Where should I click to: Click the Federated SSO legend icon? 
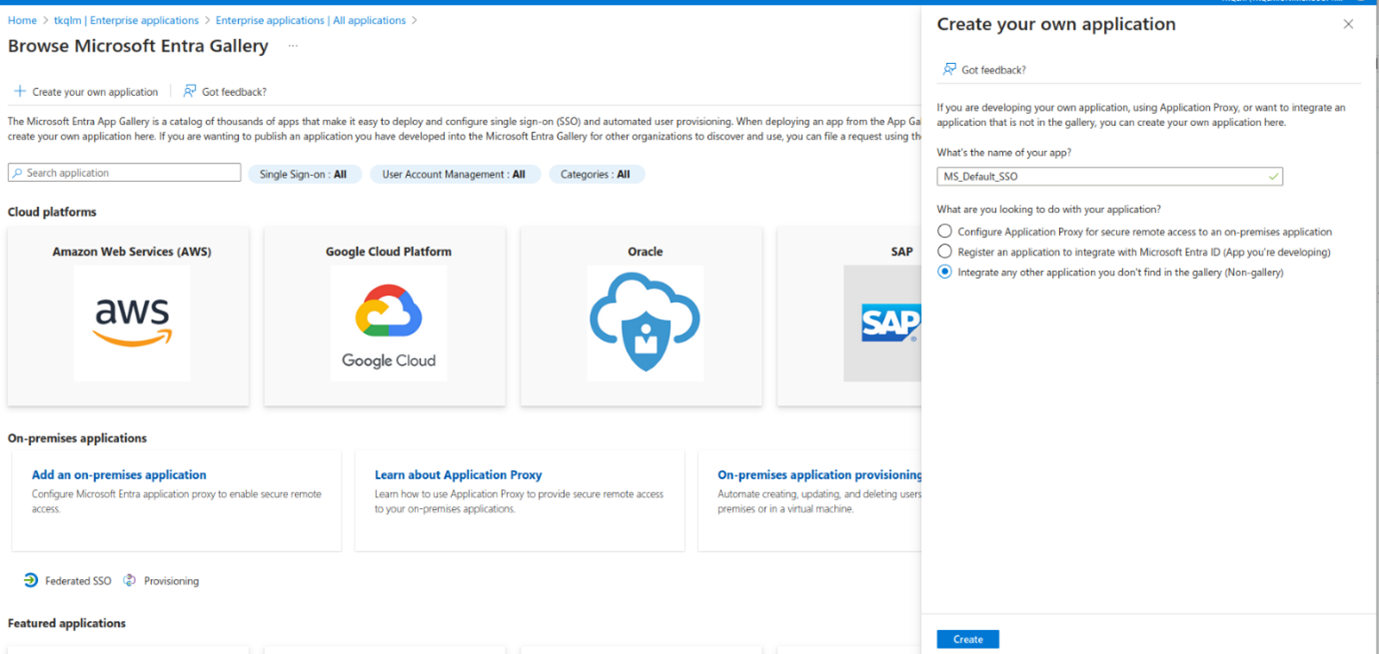(x=31, y=580)
